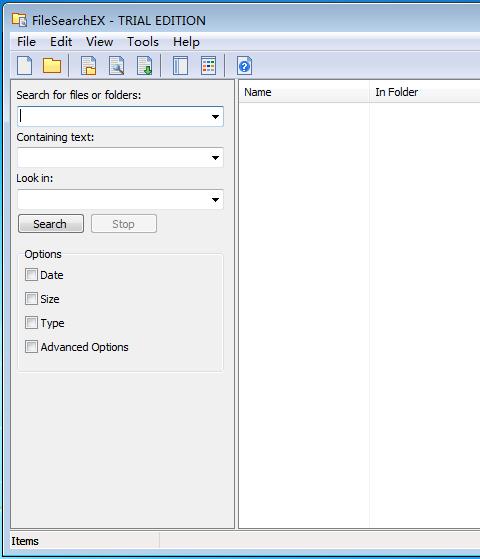This screenshot has height=559, width=480.
Task: Click the colored grid view icon
Action: 208,66
